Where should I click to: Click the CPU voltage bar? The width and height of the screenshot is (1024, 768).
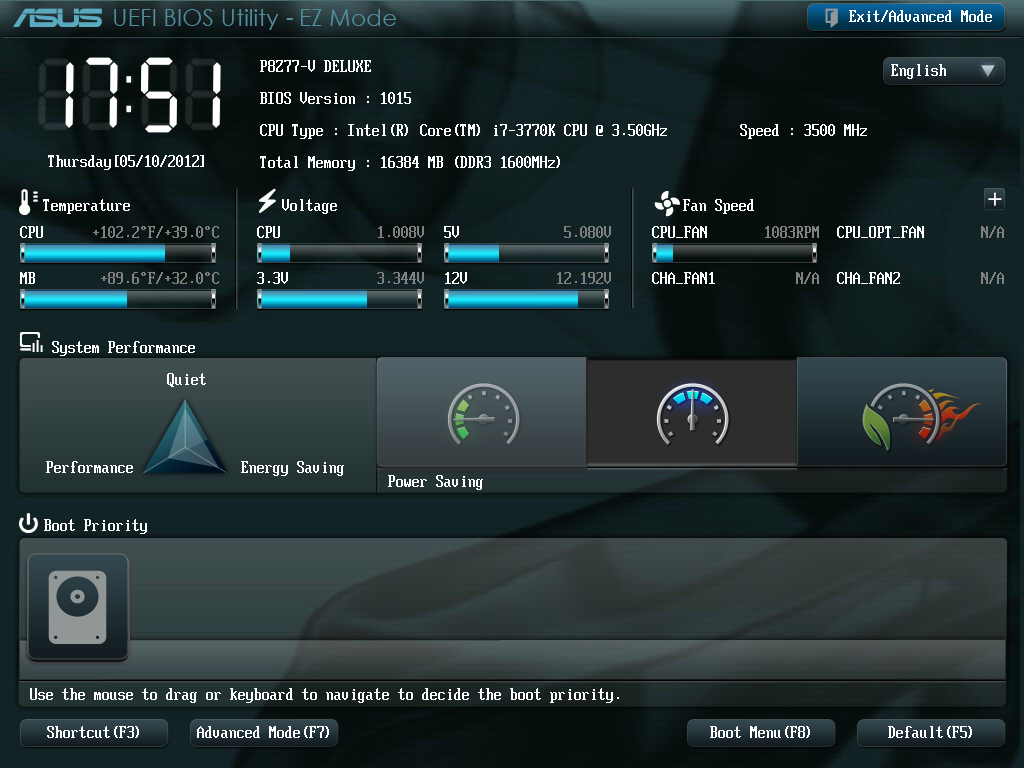[x=340, y=253]
